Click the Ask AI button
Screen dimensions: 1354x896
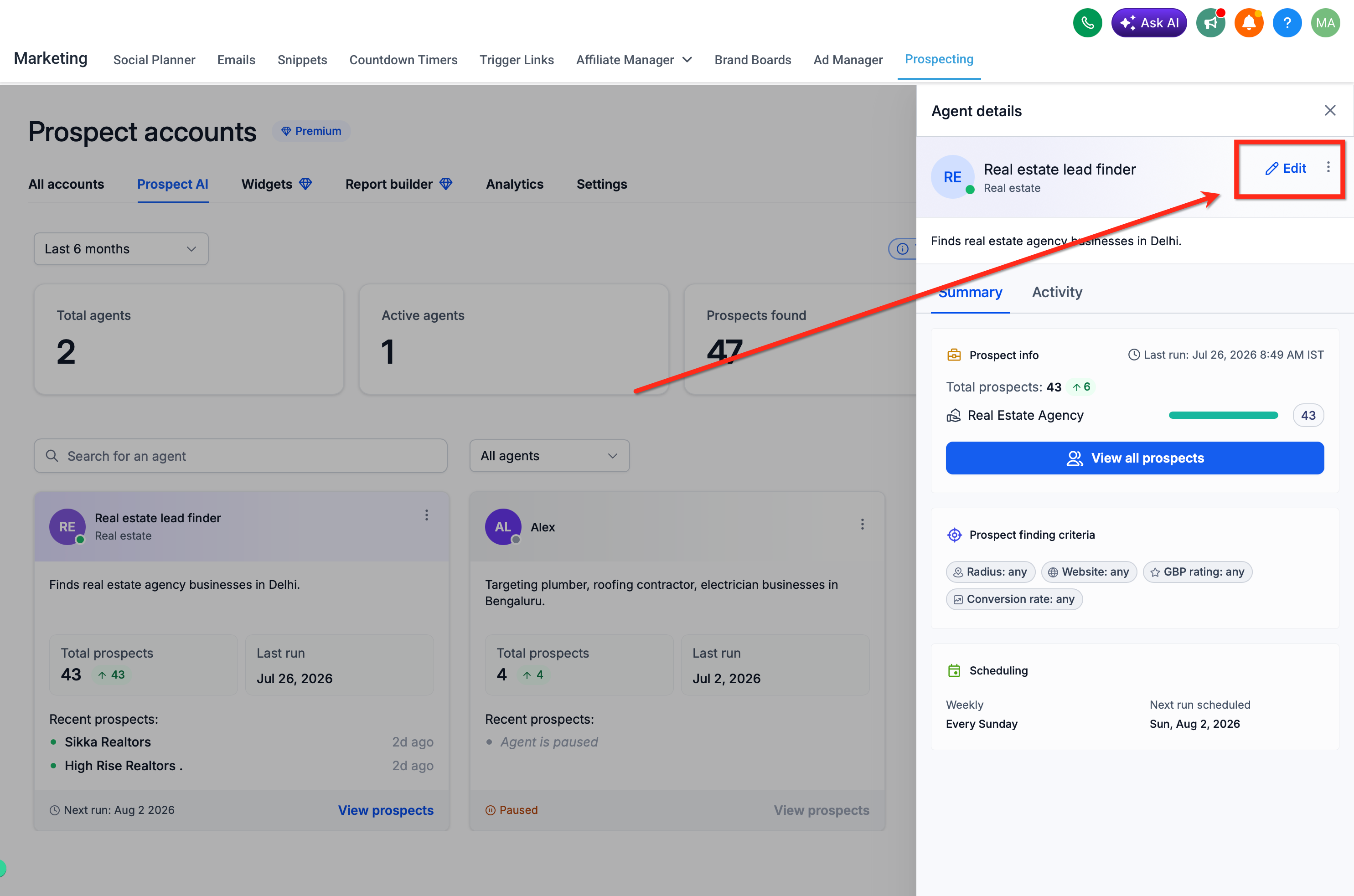click(x=1149, y=23)
